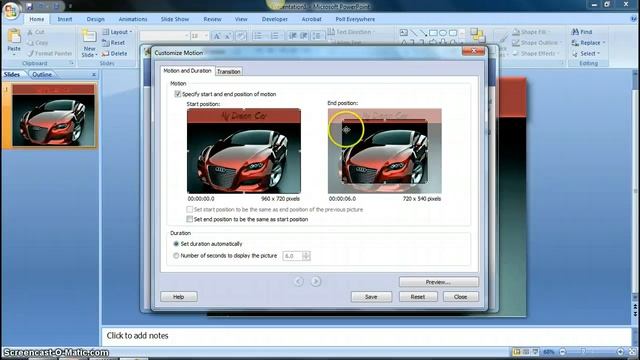Click the Slide Sorter view icon
This screenshot has height=360, width=640.
[526, 351]
